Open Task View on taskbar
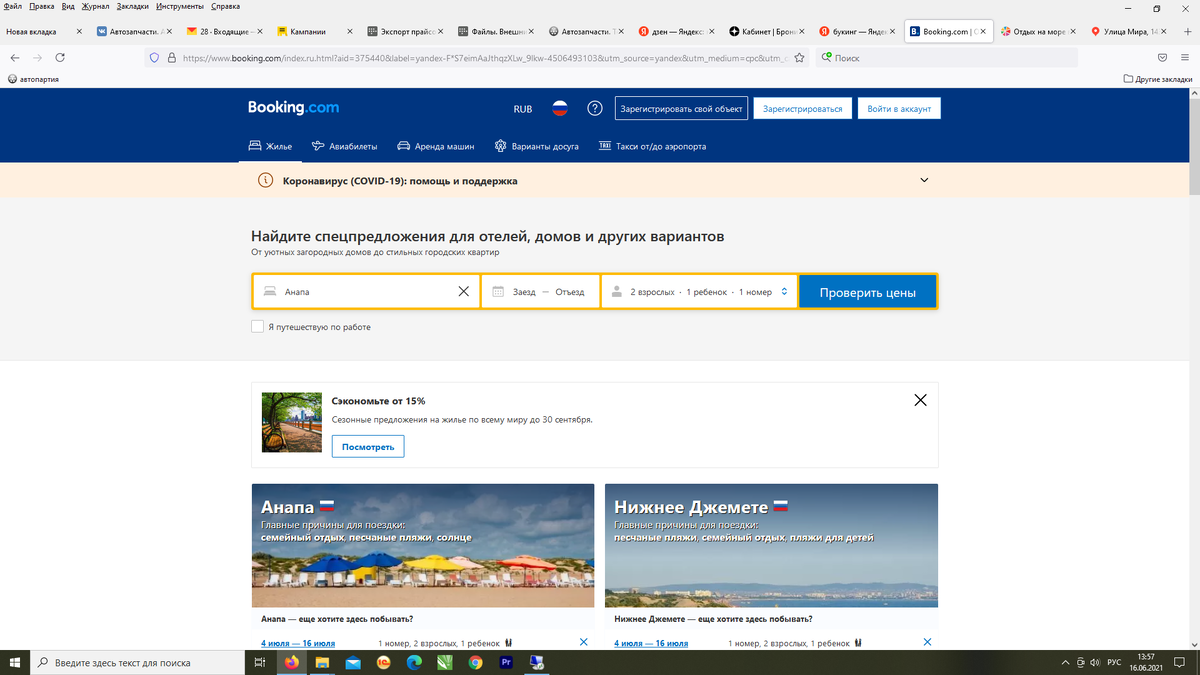 259,662
